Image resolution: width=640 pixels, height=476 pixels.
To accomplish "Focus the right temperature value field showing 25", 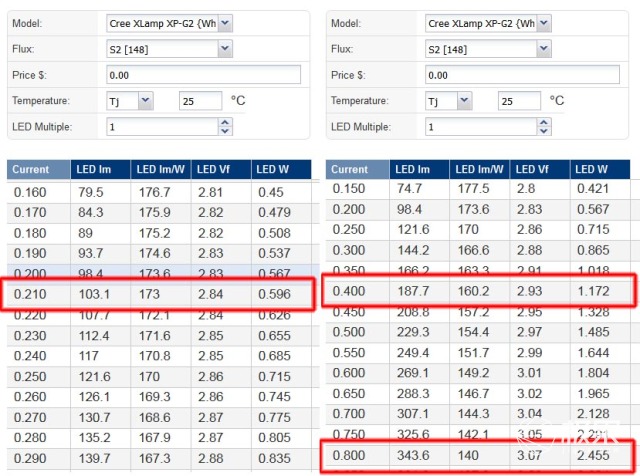I will [x=520, y=101].
